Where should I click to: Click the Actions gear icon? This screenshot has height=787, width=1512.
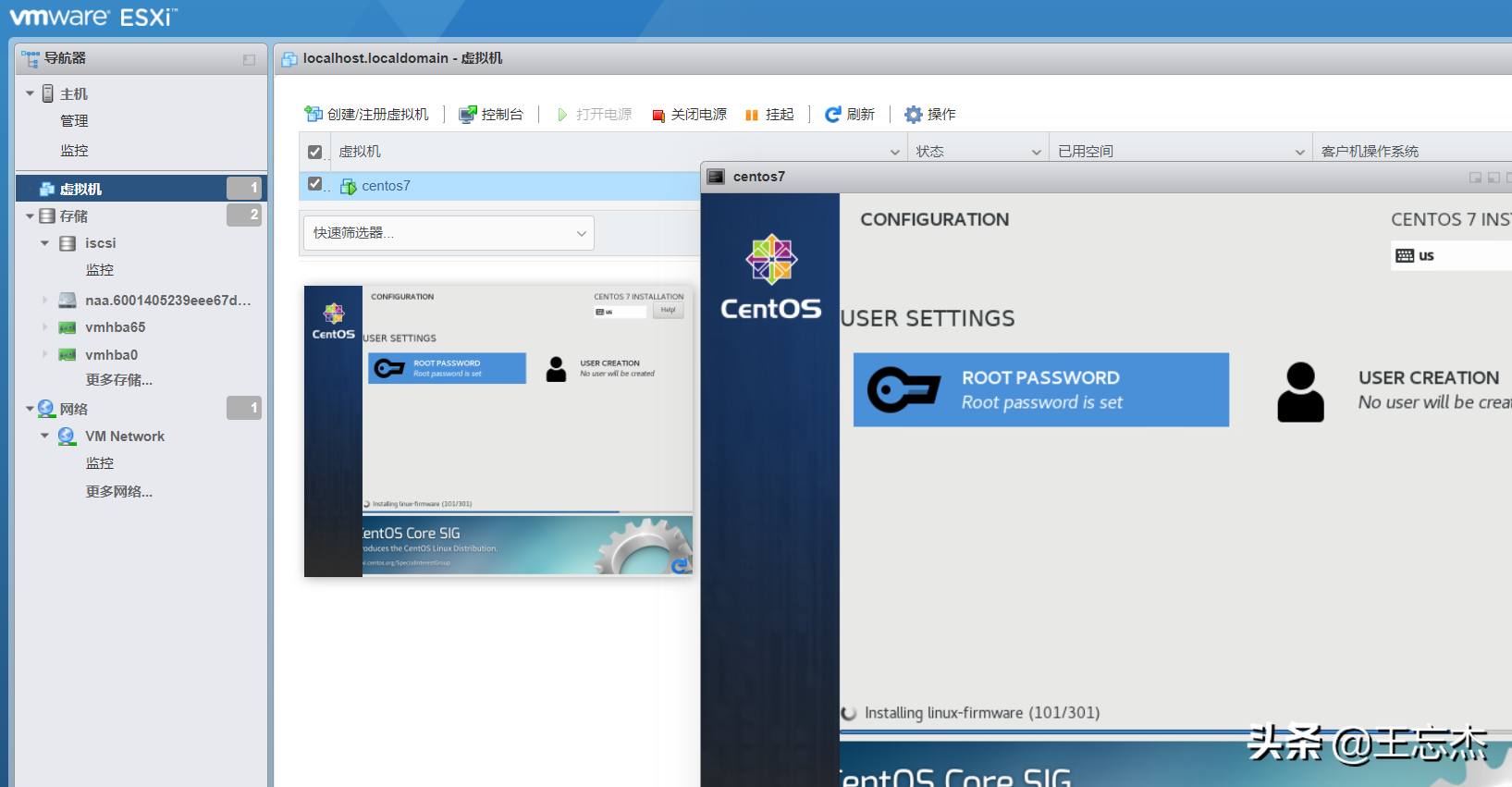[914, 114]
